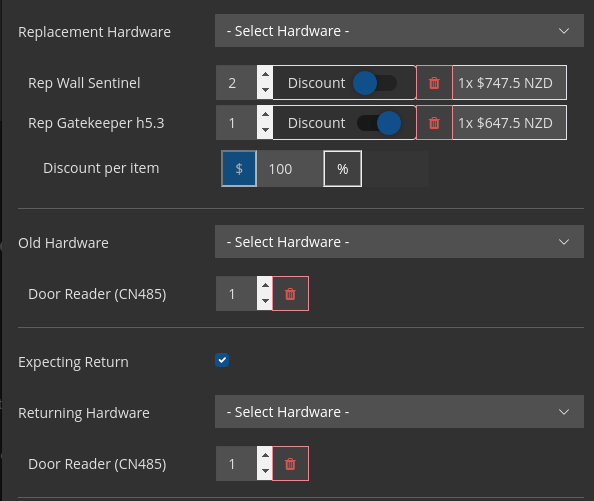Screen dimensions: 594x501
Task: Click the Rep Wall Sentinel quantity field
Action: (237, 83)
